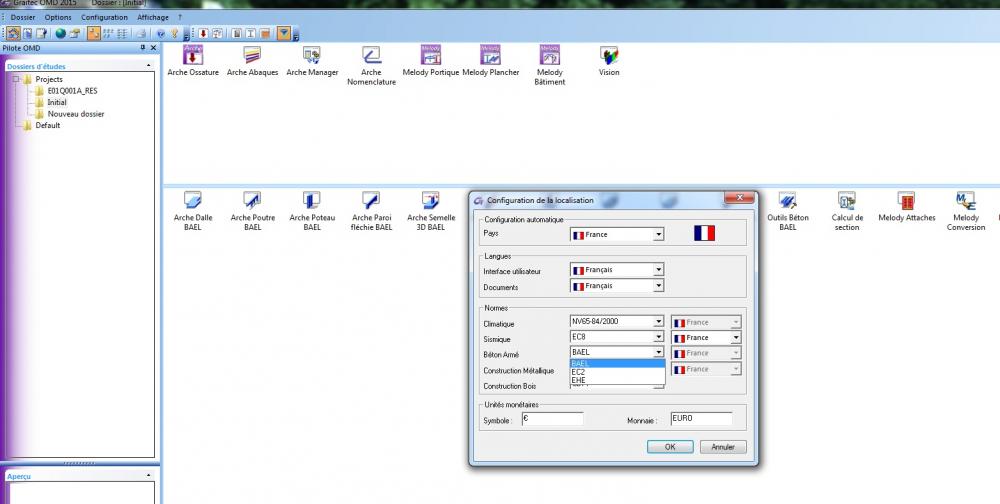Close the Pilote OMD panel
The width and height of the screenshot is (1000, 504).
pyautogui.click(x=153, y=48)
